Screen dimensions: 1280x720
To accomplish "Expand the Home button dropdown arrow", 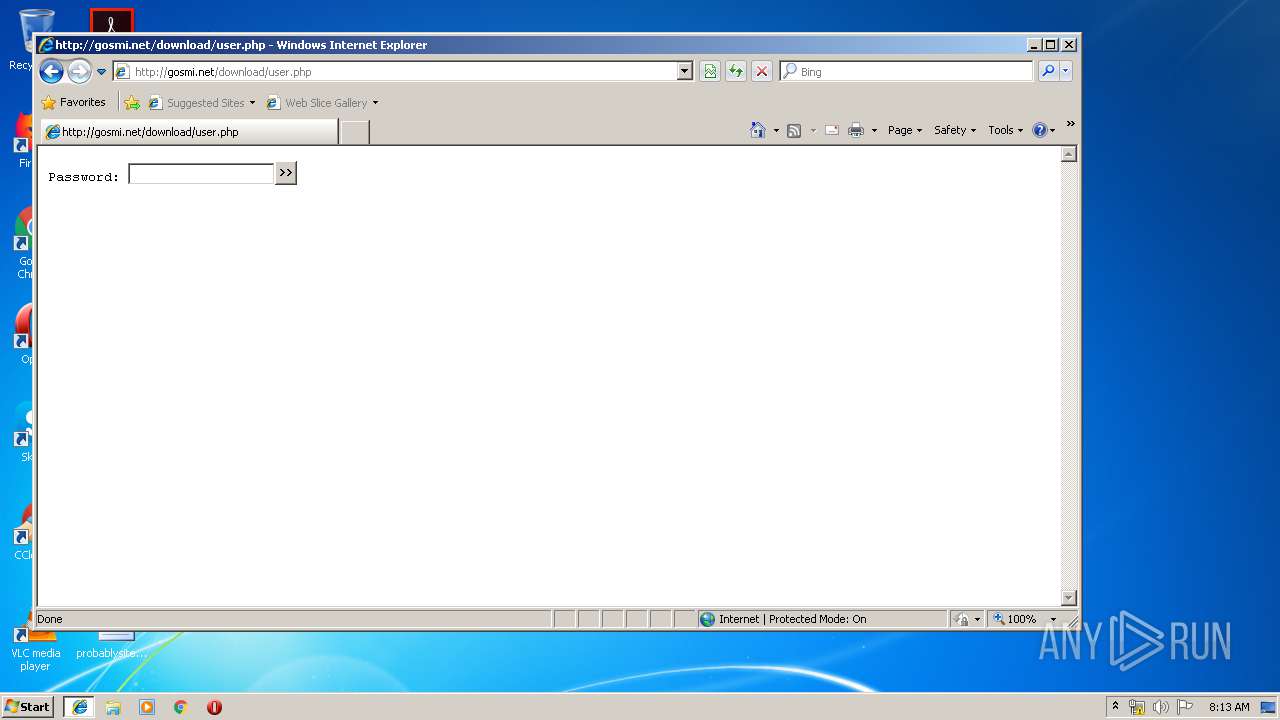I will (x=776, y=131).
